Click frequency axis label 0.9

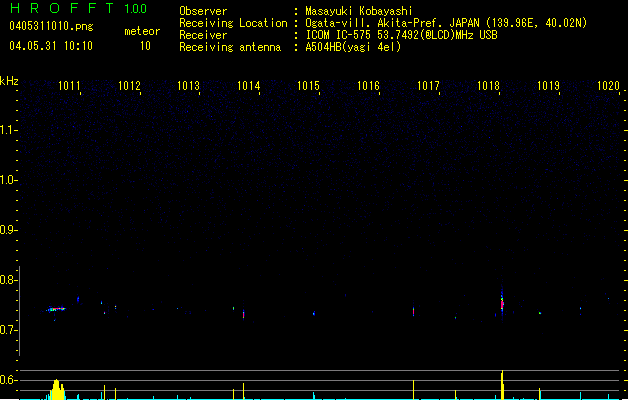(x=8, y=230)
